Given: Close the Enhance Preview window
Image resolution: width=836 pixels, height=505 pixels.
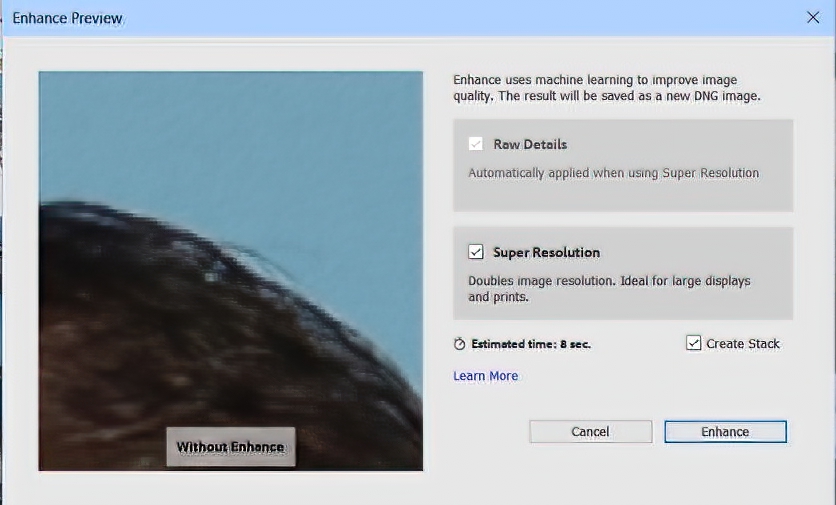Looking at the screenshot, I should click(x=813, y=18).
